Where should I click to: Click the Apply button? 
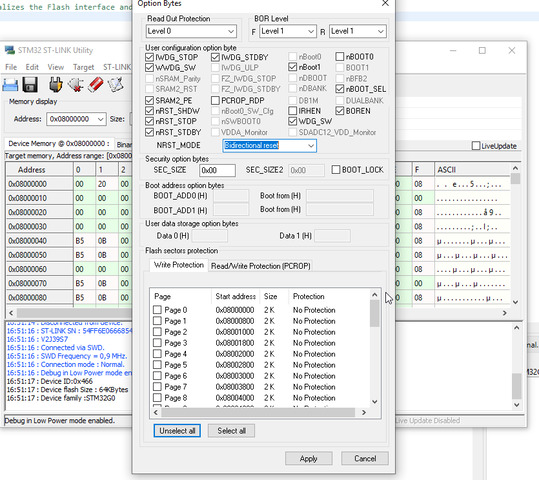308,459
